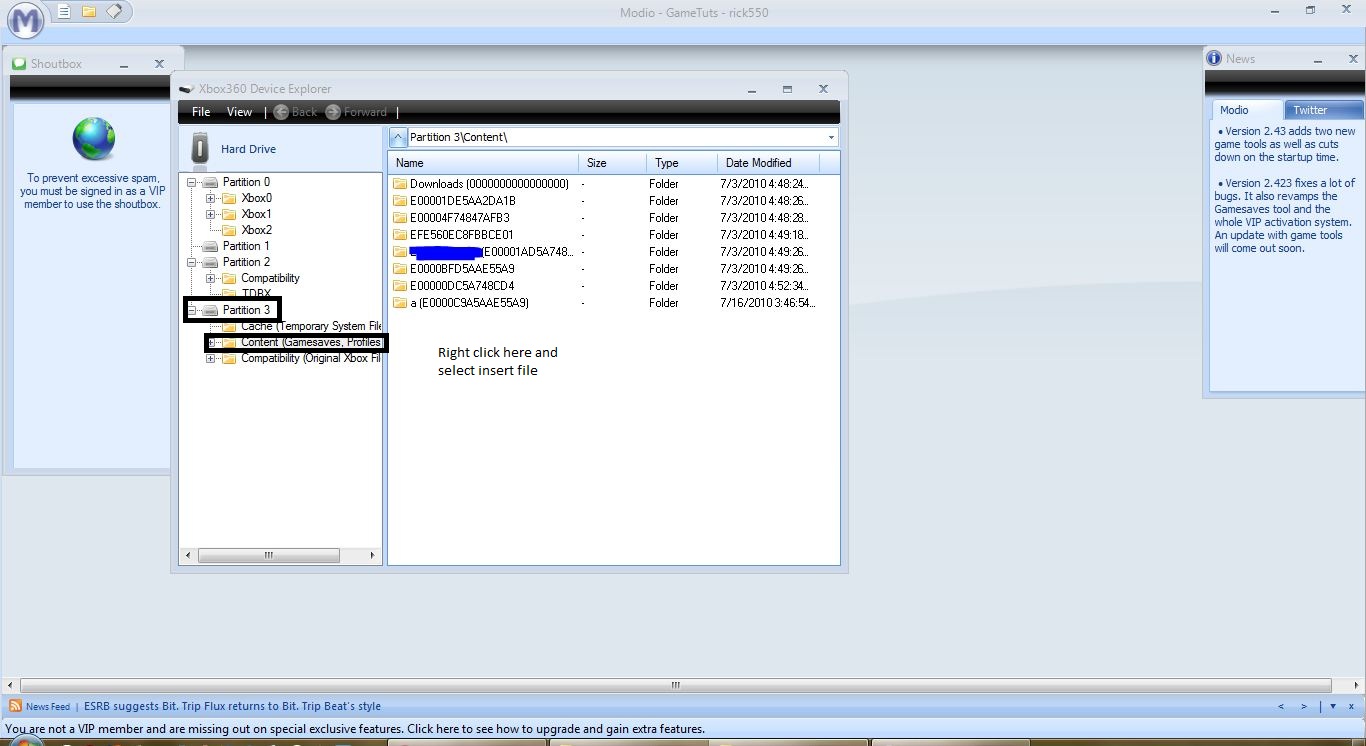Image resolution: width=1366 pixels, height=746 pixels.
Task: Click the up-directory arrow beside path bar
Action: pyautogui.click(x=397, y=137)
